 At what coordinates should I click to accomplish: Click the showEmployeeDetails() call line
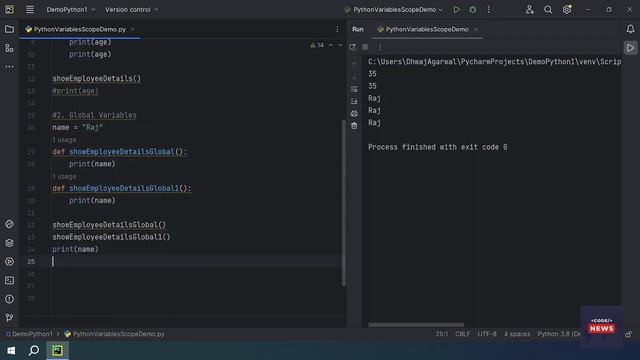[x=96, y=79]
